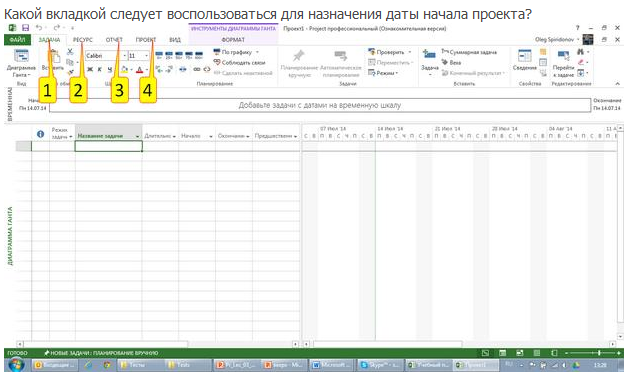The width and height of the screenshot is (626, 381).
Task: Click the Find binoculars icon
Action: pos(581,52)
